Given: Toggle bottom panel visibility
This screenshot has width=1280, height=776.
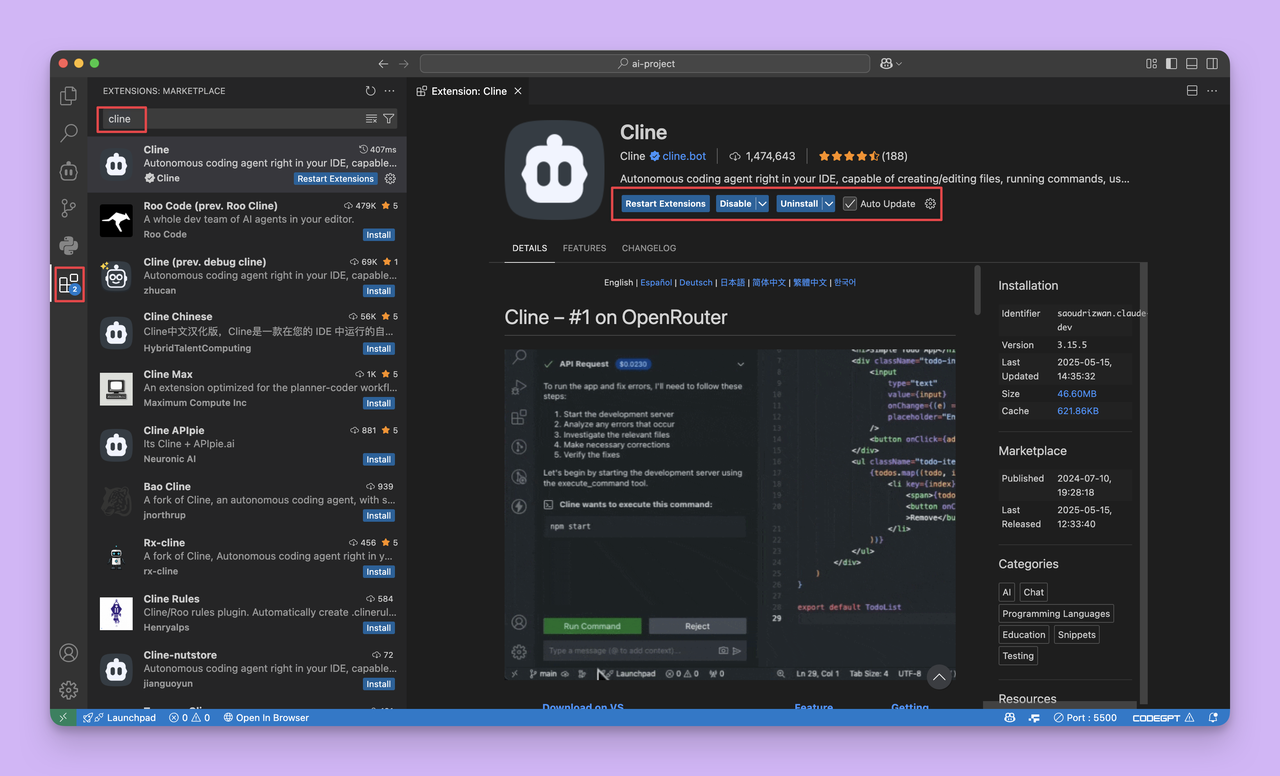Looking at the screenshot, I should coord(1191,64).
